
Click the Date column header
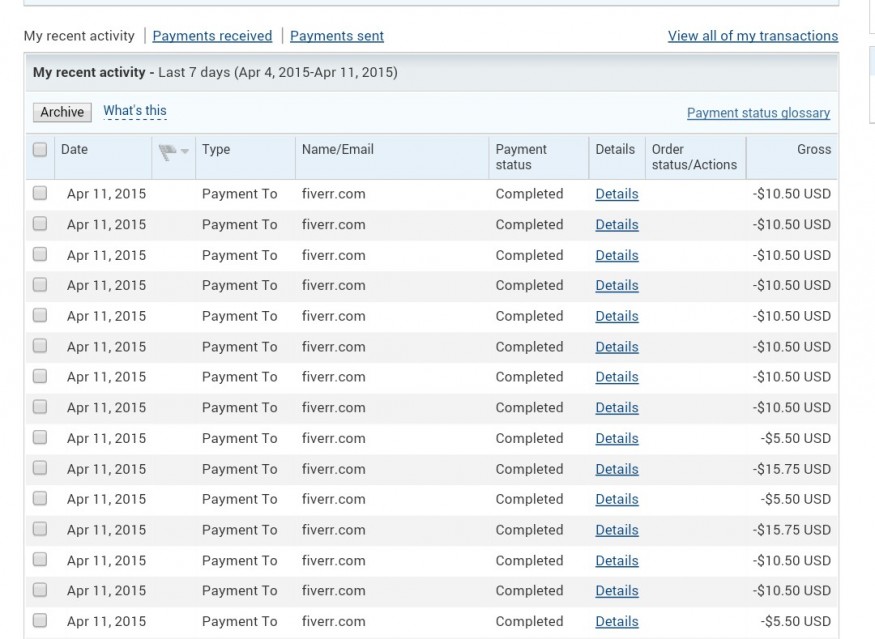tap(74, 150)
